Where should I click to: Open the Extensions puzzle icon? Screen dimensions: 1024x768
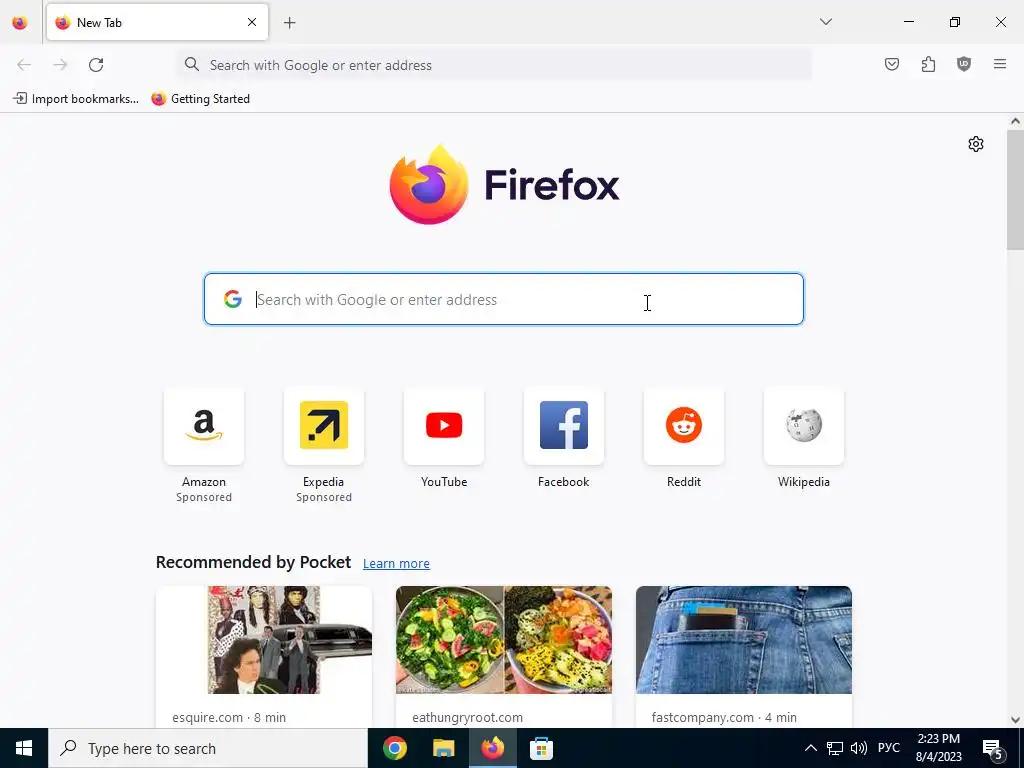pyautogui.click(x=928, y=64)
